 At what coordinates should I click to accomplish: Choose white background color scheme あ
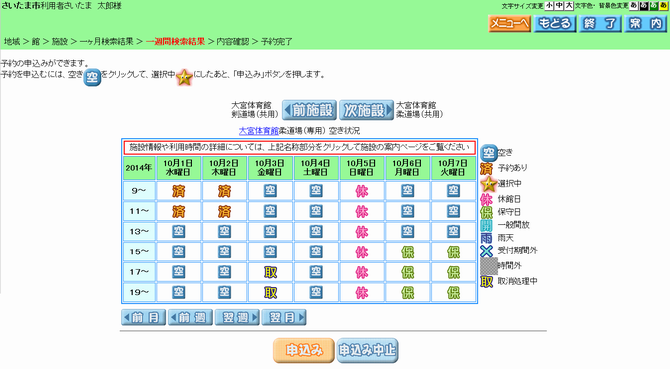pos(633,6)
